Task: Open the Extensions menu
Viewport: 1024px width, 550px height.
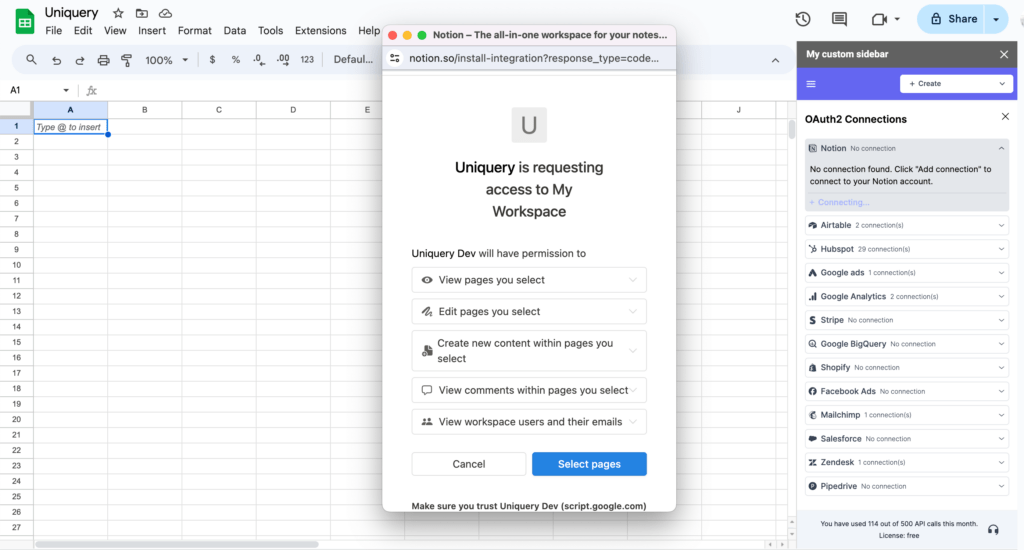Action: (320, 31)
